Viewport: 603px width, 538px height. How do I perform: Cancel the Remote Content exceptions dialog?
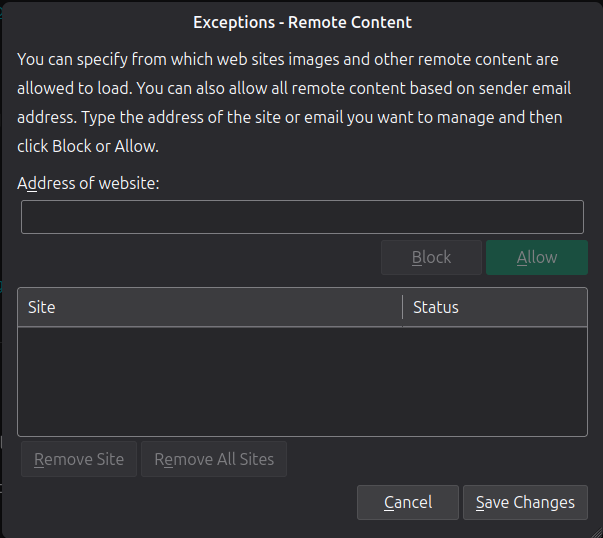pyautogui.click(x=407, y=502)
